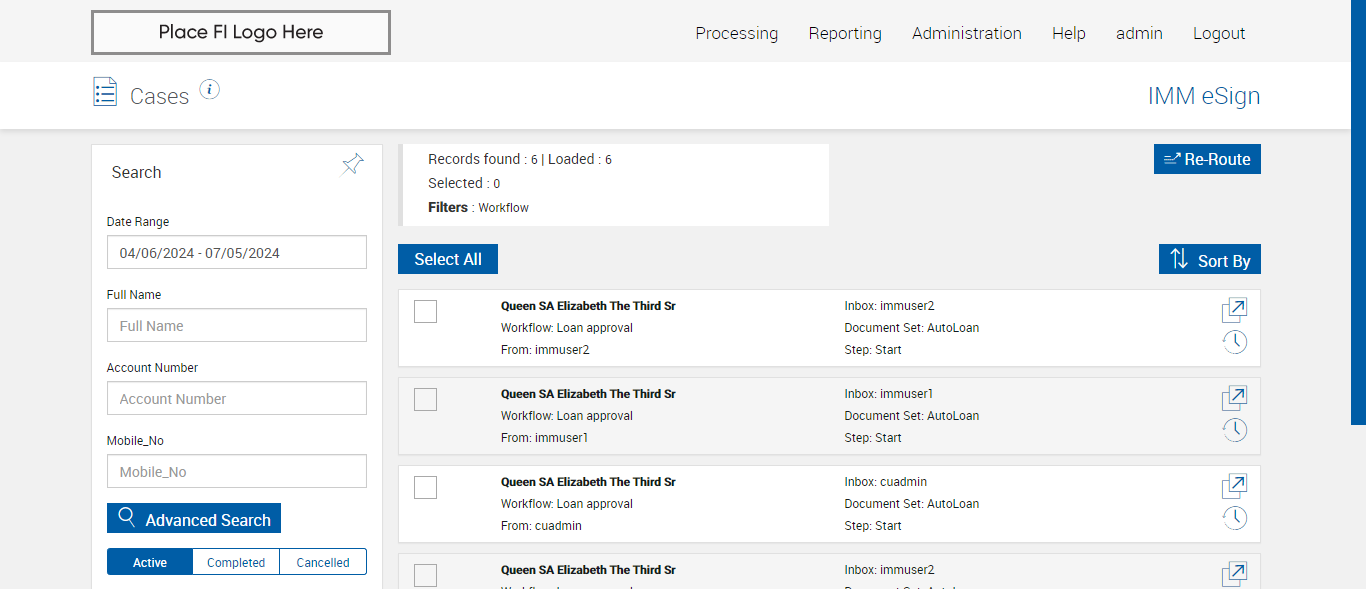Screen dimensions: 1366x589
Task: Open the immuser1 case details icon
Action: (1235, 398)
